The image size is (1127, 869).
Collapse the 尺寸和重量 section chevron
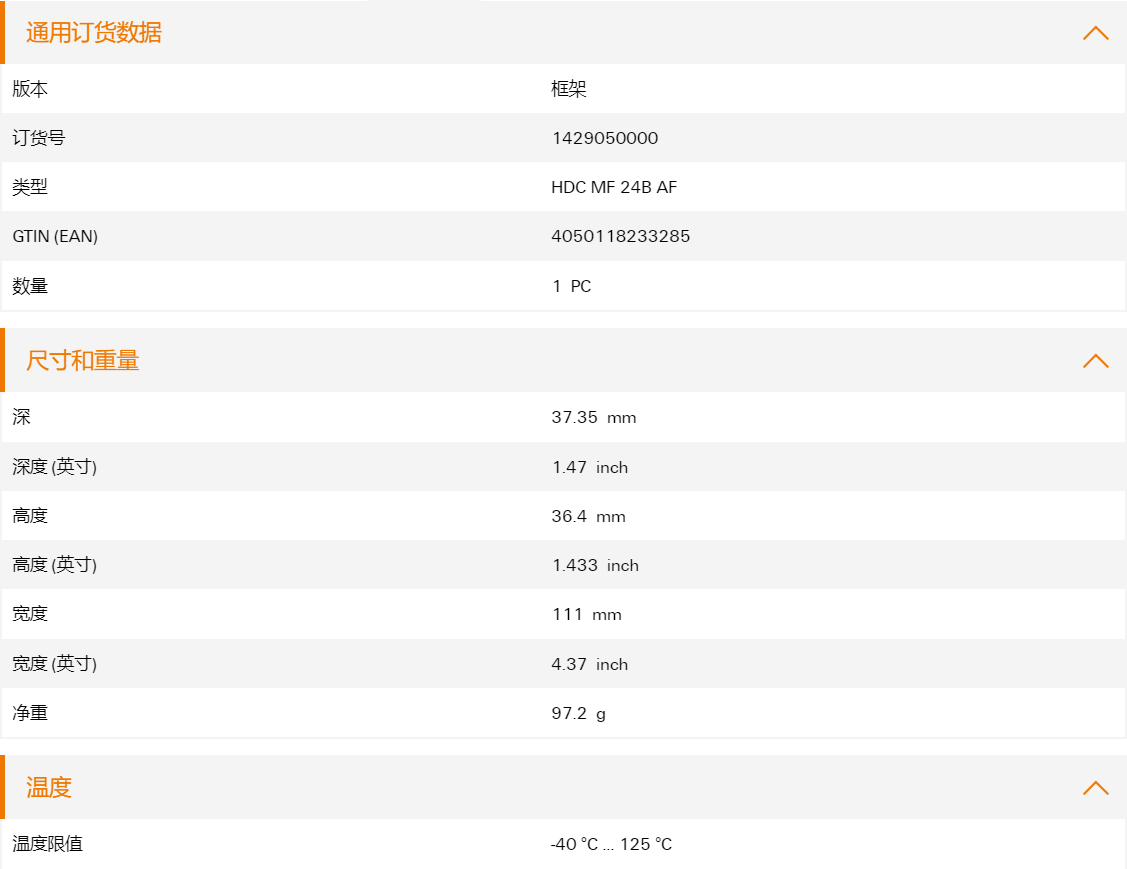[x=1095, y=361]
